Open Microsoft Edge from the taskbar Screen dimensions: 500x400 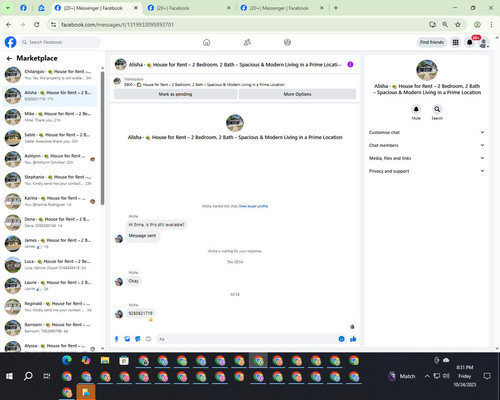pyautogui.click(x=67, y=361)
